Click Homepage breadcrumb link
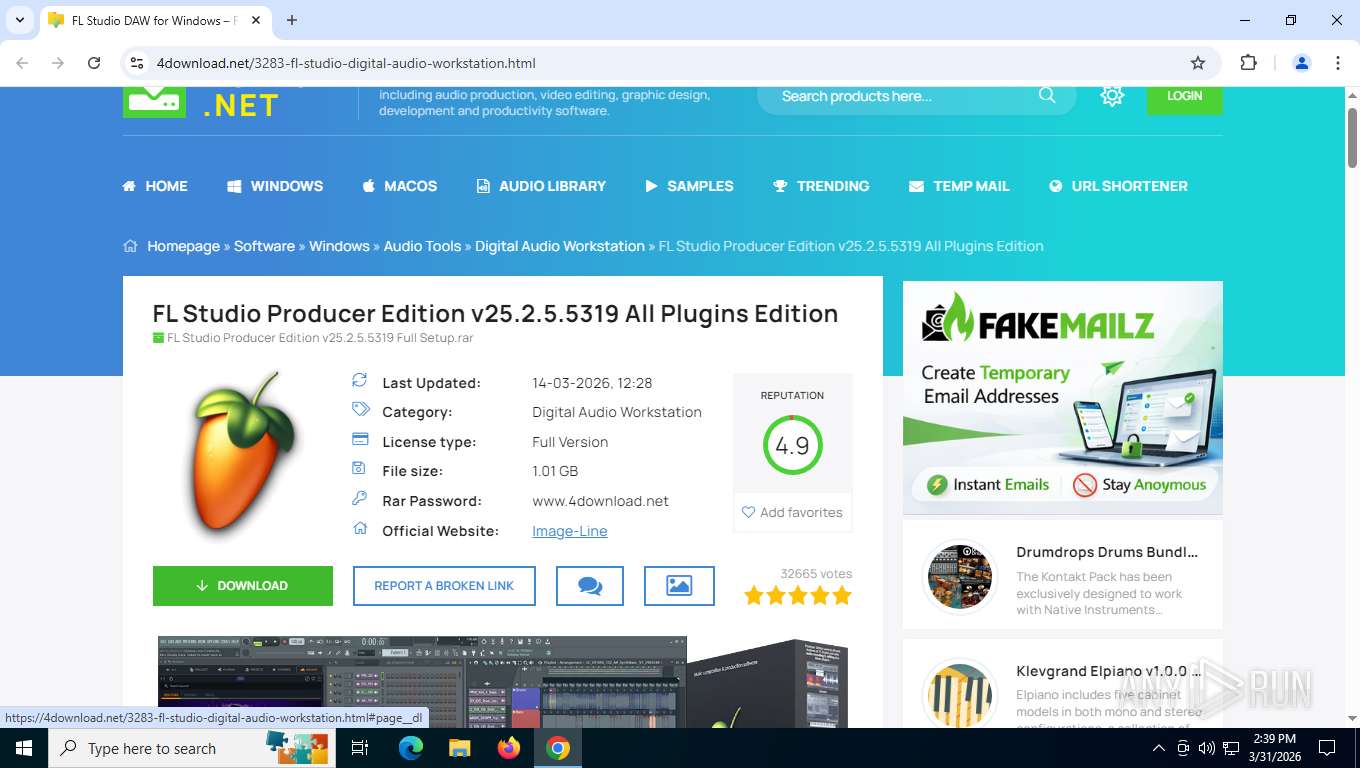This screenshot has width=1360, height=768. tap(183, 246)
